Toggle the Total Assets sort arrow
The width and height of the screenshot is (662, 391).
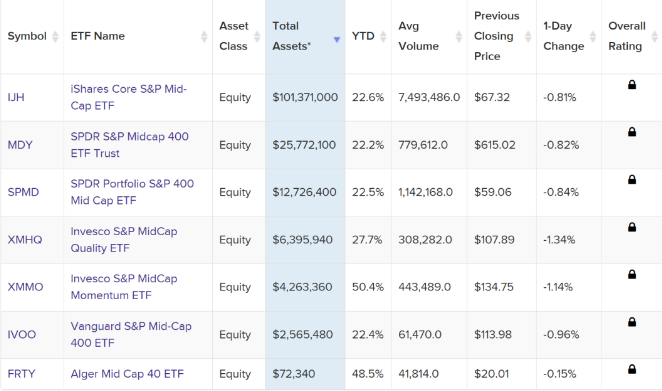(336, 40)
